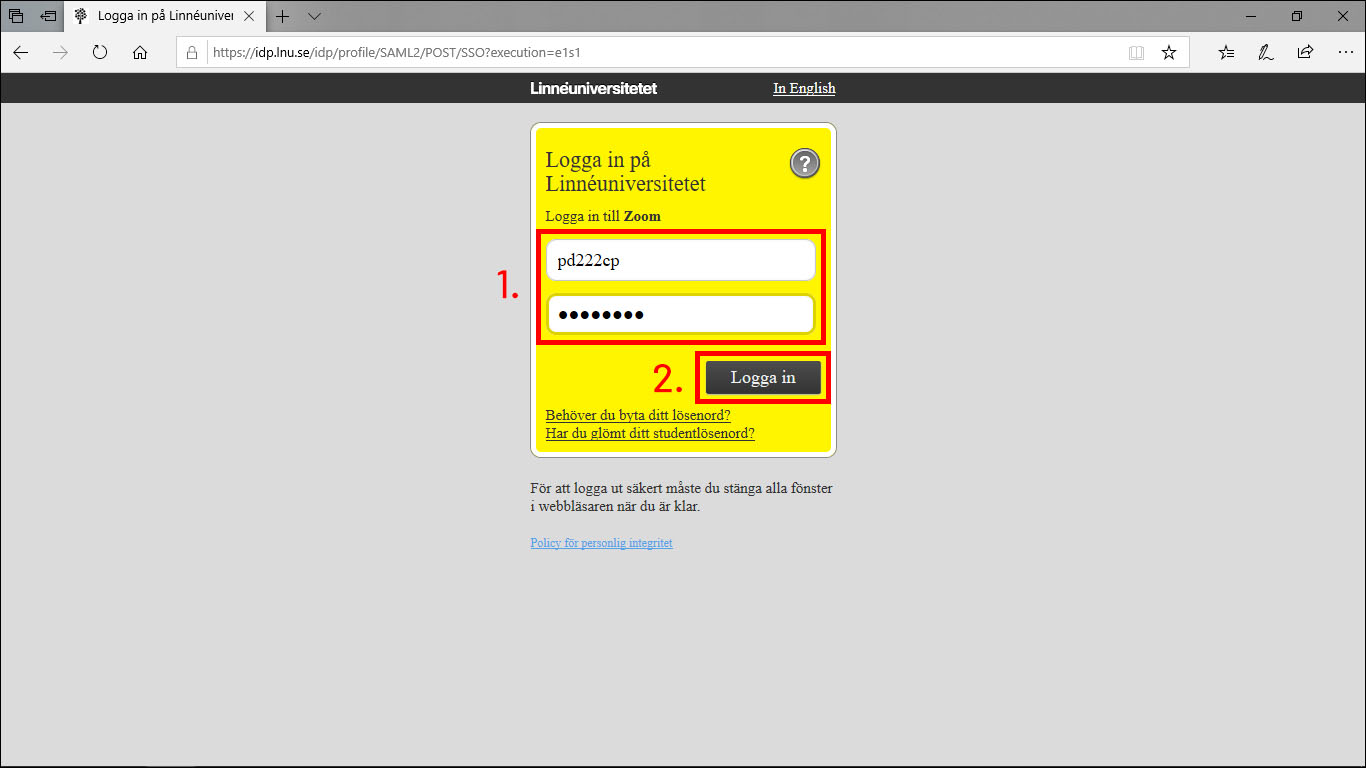Click the help question mark icon

tap(804, 164)
